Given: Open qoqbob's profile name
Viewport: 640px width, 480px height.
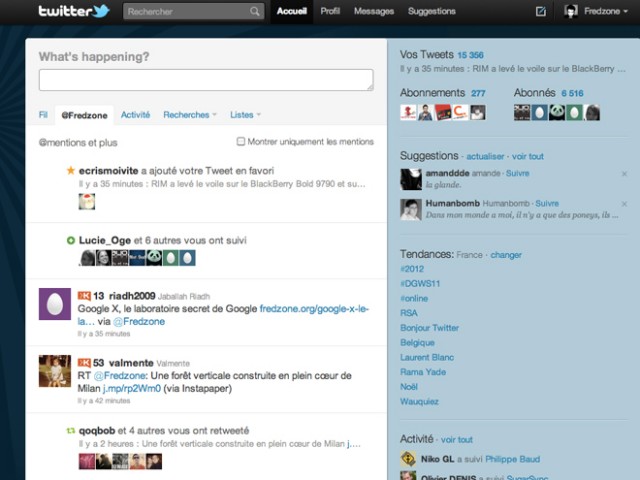Looking at the screenshot, I should pos(97,431).
